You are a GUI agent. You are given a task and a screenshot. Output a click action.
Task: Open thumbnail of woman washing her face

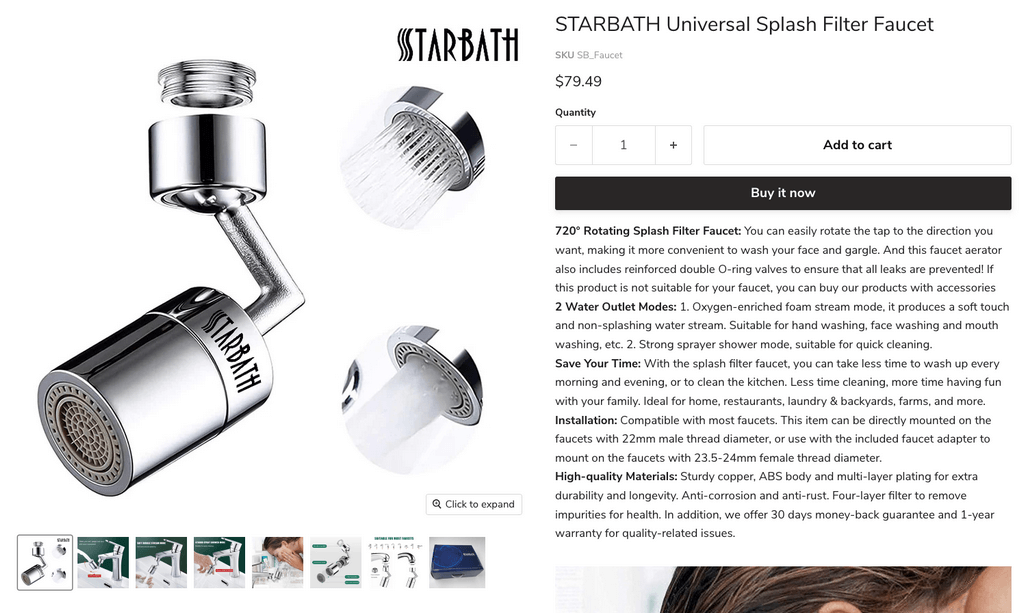click(x=278, y=563)
